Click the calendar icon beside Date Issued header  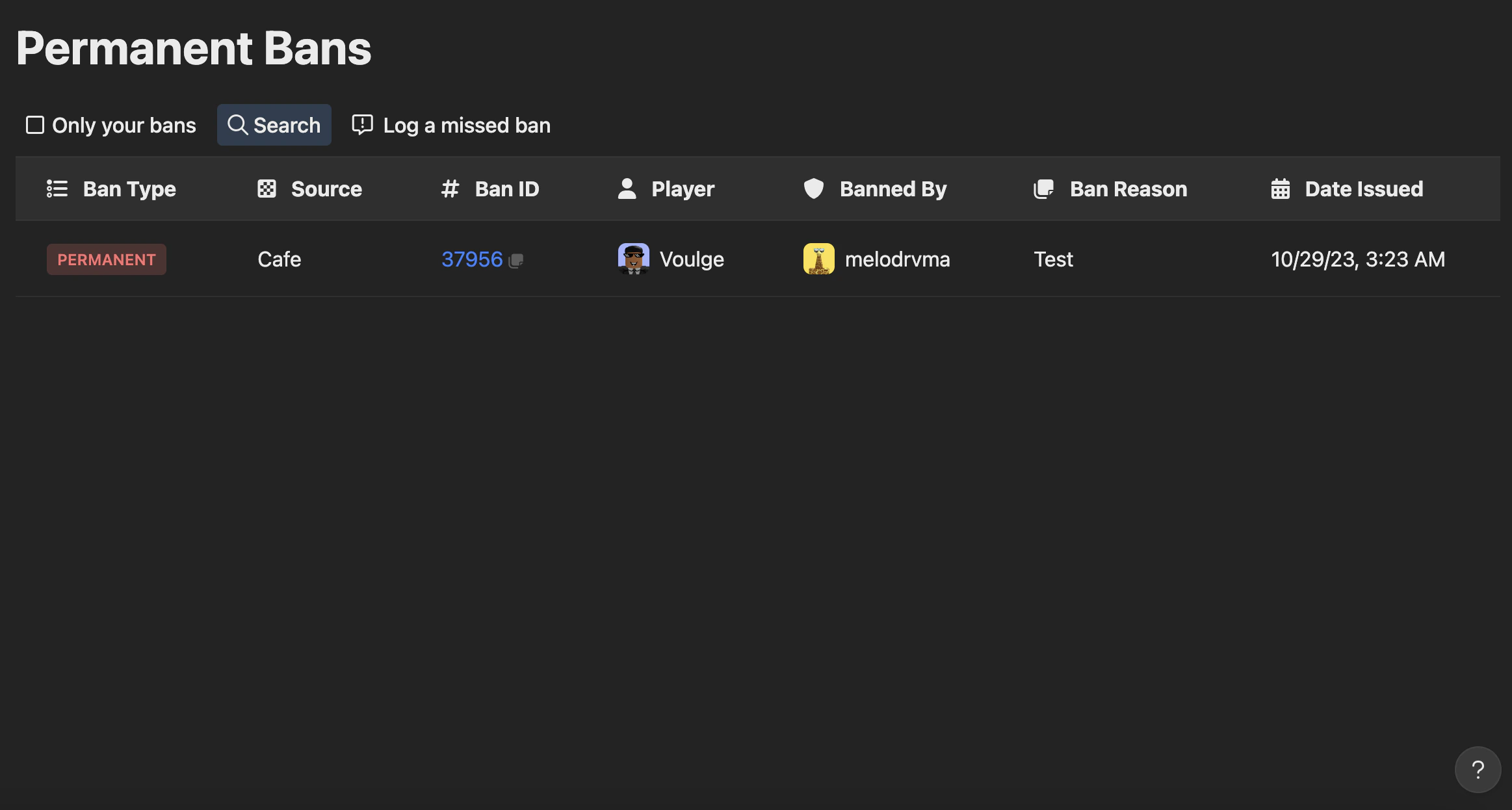[x=1280, y=189]
